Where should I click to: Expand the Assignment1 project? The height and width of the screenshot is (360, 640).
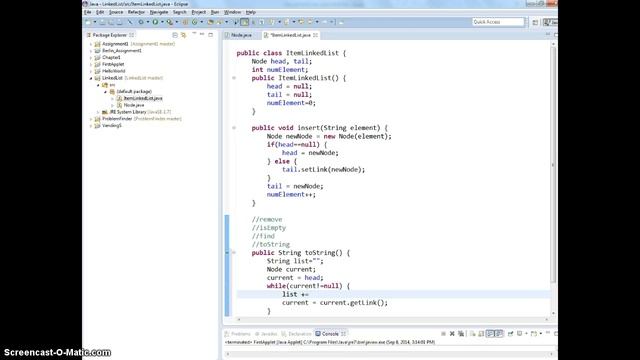pyautogui.click(x=91, y=44)
